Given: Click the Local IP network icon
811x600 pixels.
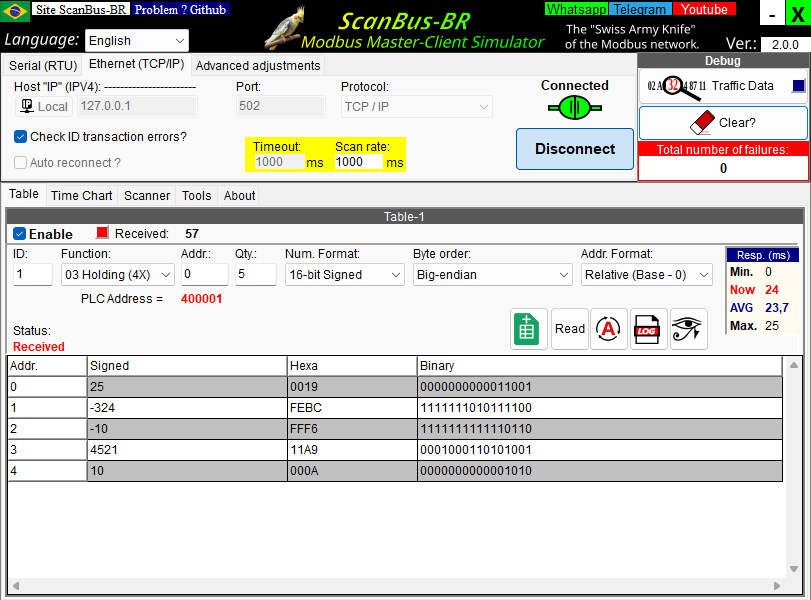Looking at the screenshot, I should (27, 106).
